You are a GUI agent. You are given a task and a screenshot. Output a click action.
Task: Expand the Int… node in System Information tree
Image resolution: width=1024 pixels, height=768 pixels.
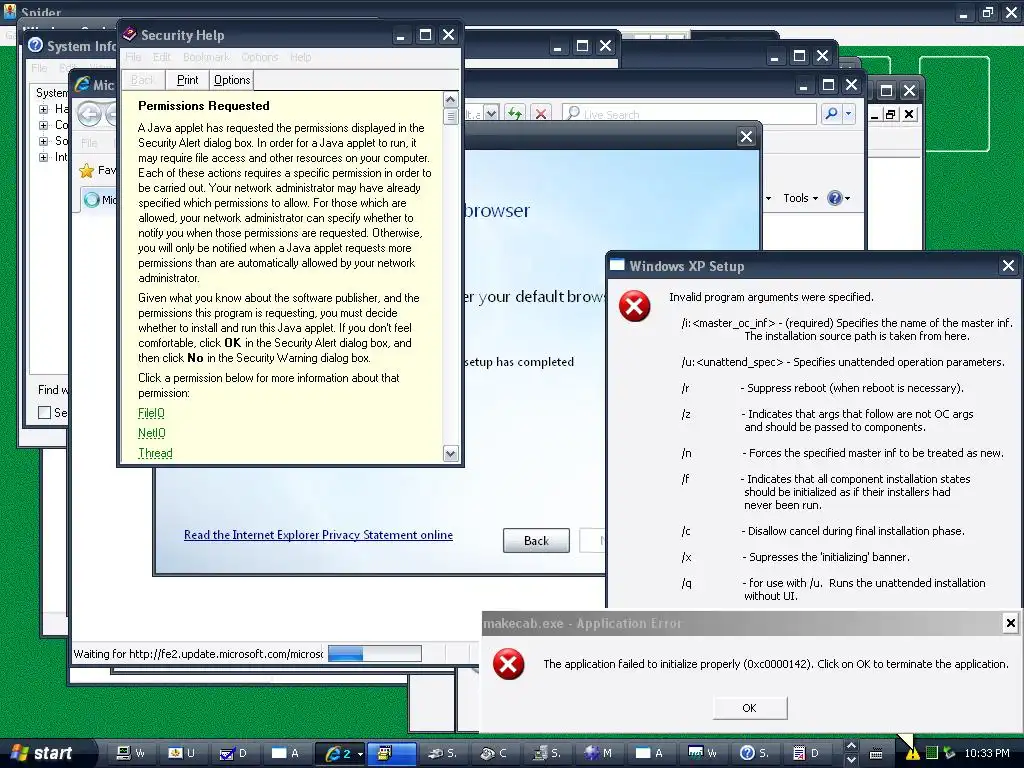click(43, 157)
